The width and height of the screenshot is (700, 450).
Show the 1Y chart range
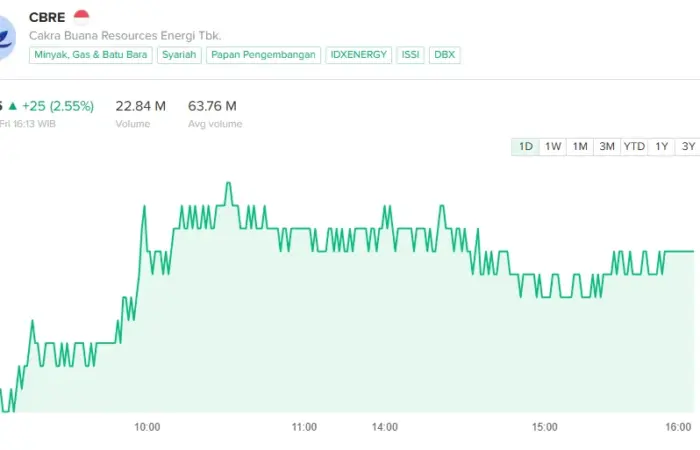click(x=661, y=146)
